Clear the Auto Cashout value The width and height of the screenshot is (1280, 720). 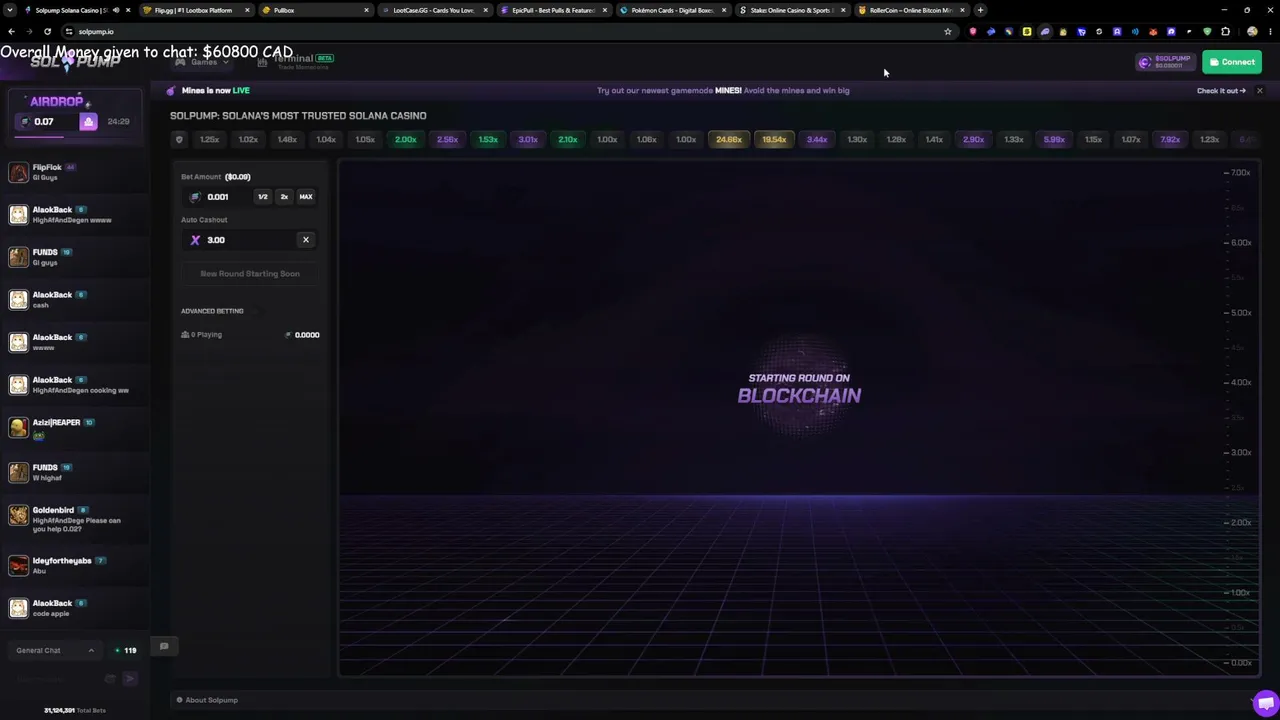306,240
